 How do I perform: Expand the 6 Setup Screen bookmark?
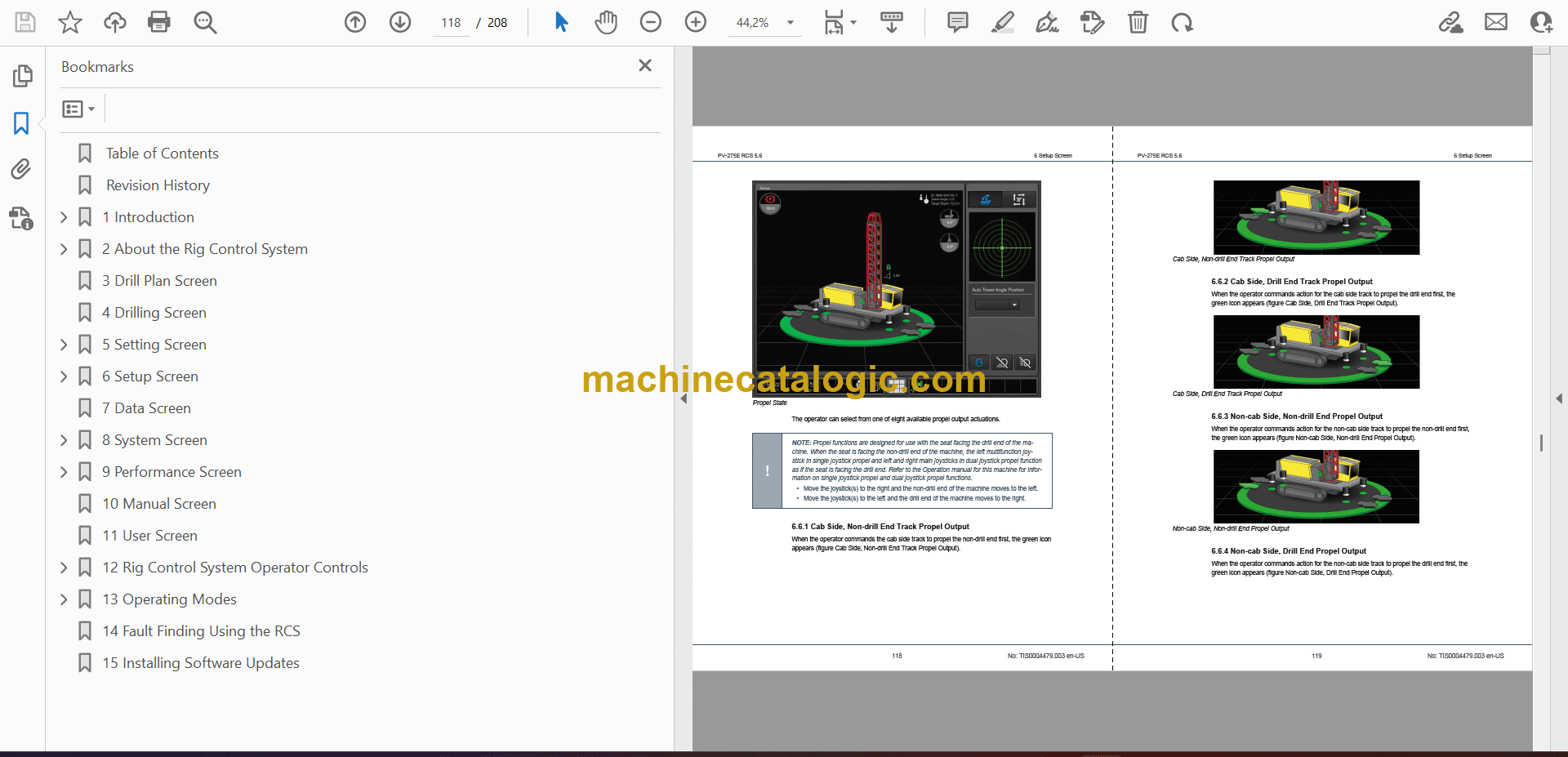pos(64,376)
